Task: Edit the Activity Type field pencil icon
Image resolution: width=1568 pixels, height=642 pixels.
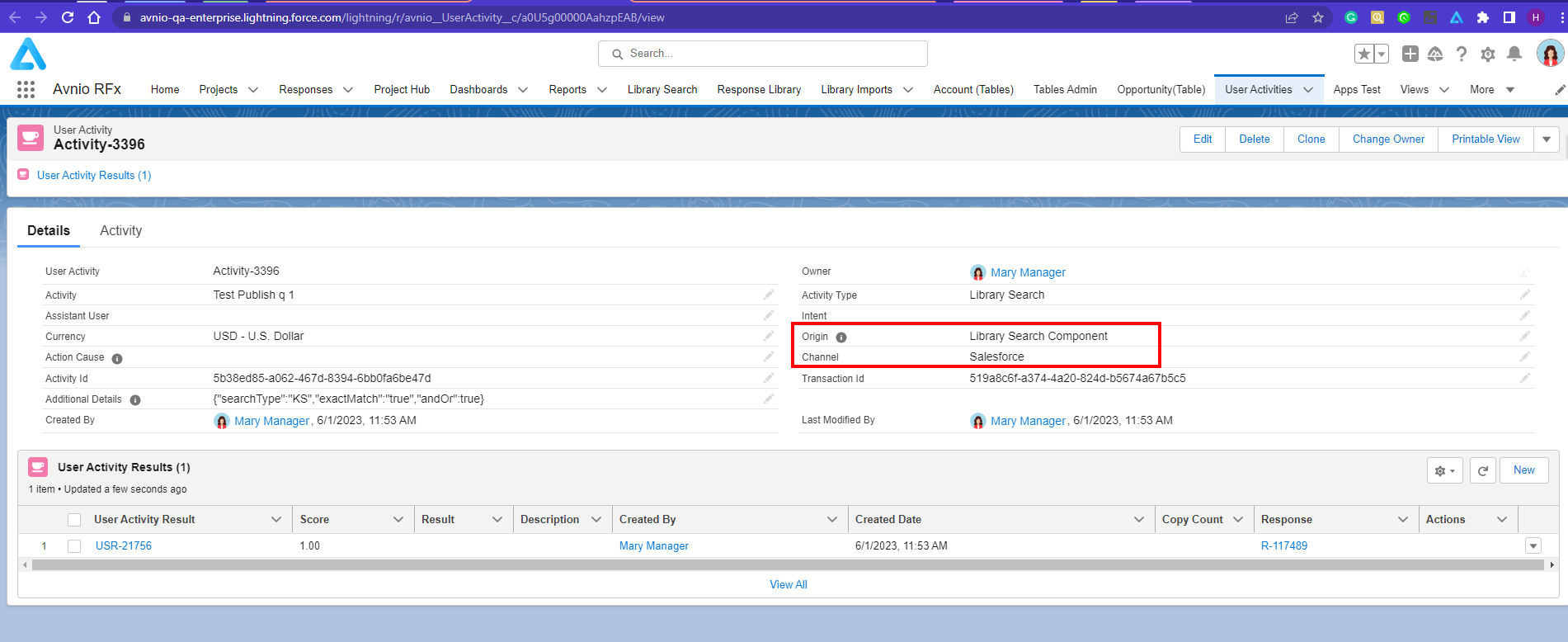Action: 1524,295
